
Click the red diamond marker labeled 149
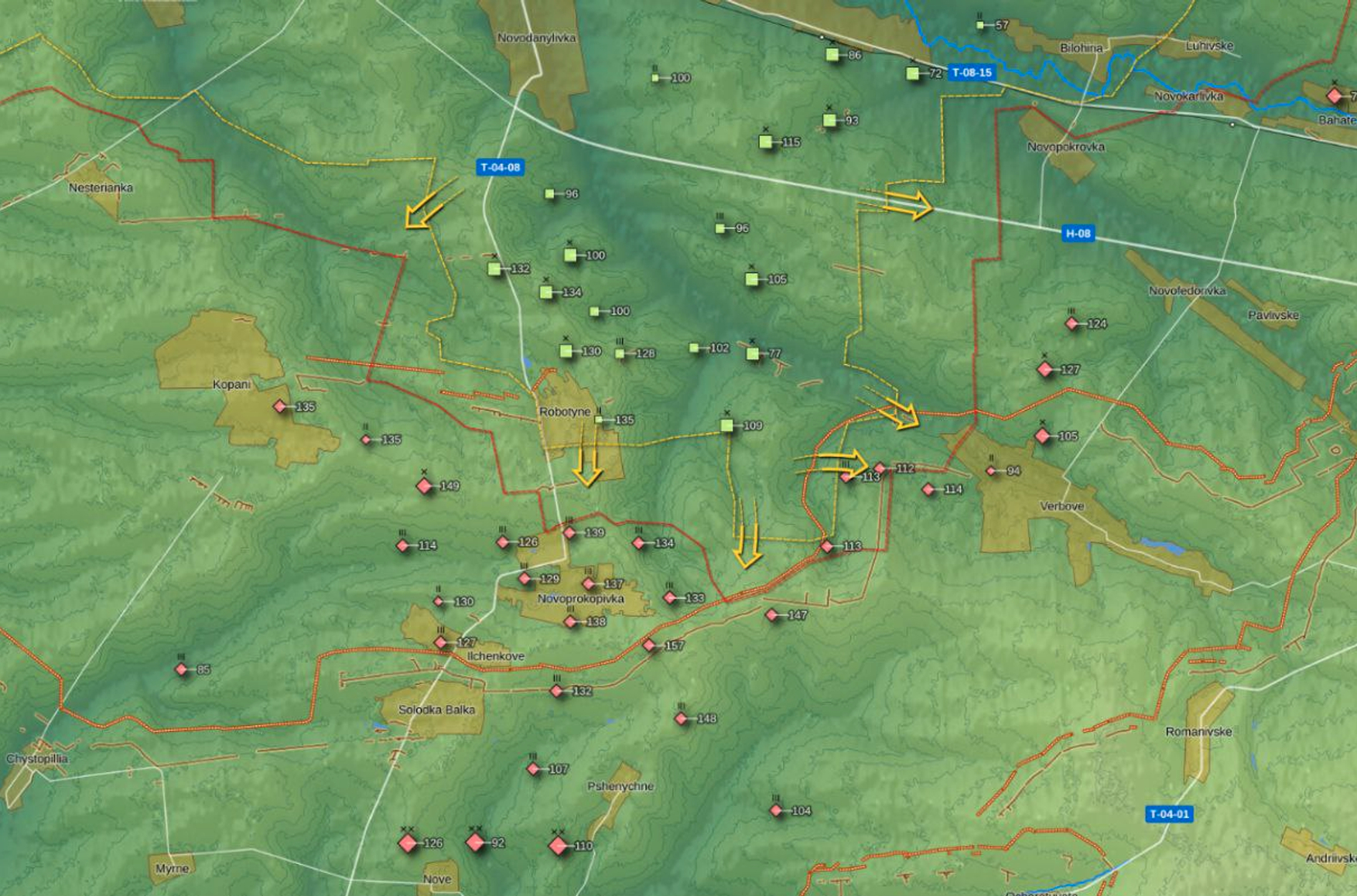coord(424,486)
